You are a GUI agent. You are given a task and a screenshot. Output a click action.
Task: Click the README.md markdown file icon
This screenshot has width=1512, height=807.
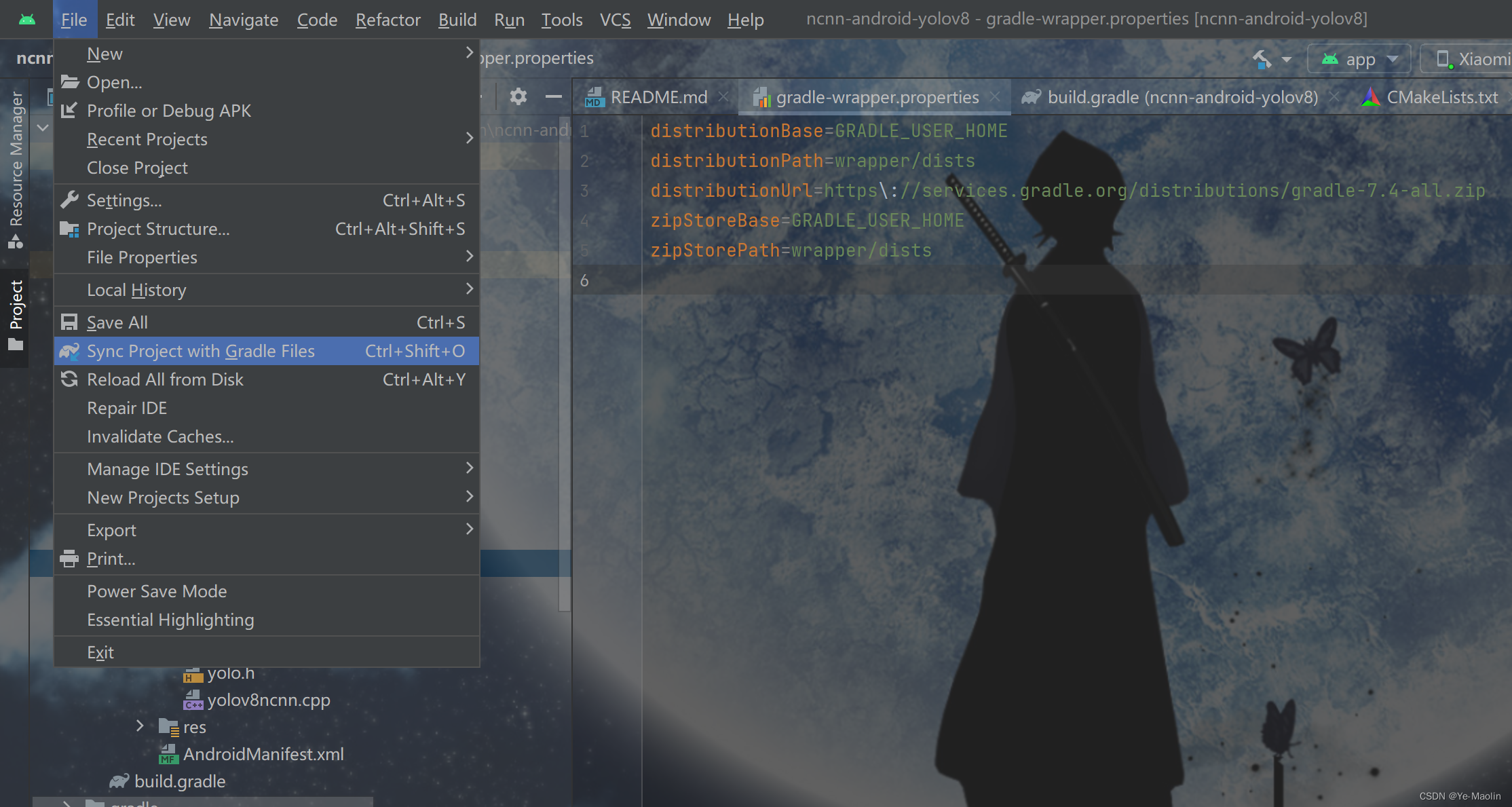(x=594, y=97)
